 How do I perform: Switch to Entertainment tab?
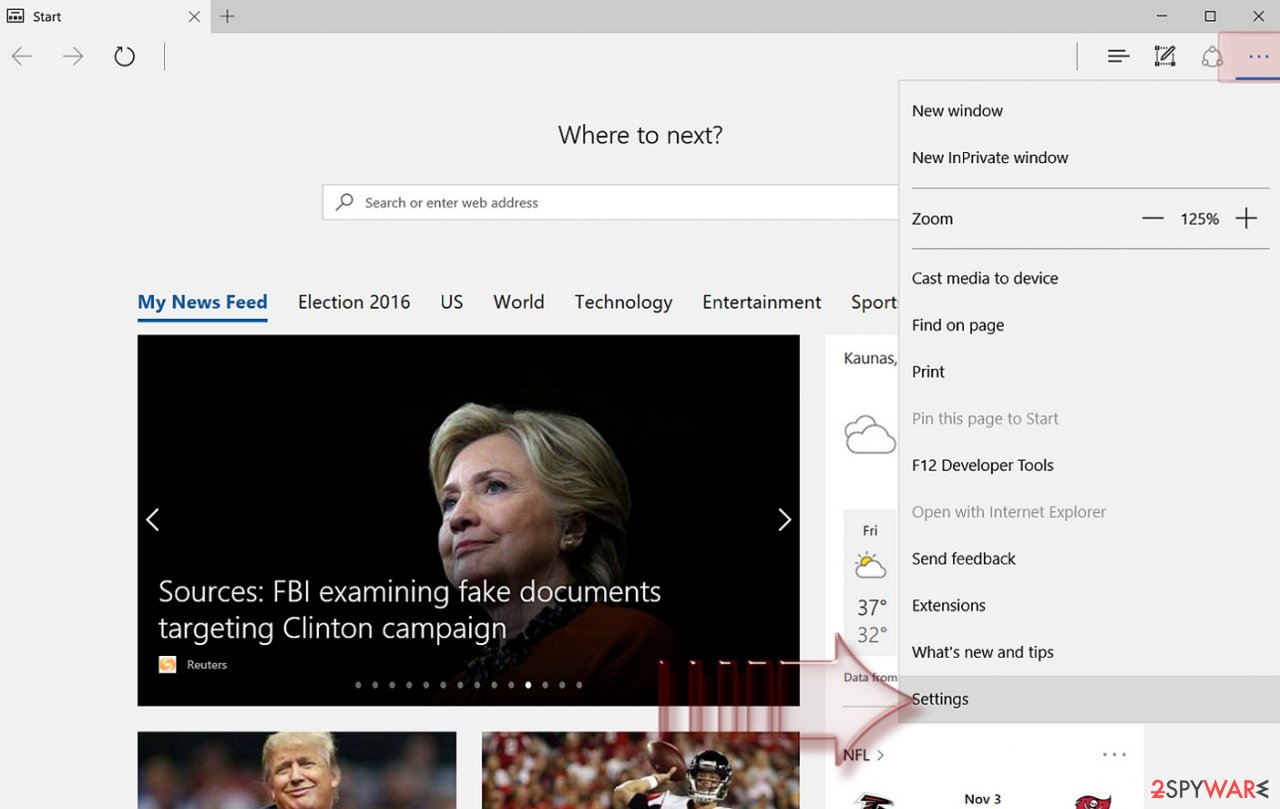(x=762, y=302)
